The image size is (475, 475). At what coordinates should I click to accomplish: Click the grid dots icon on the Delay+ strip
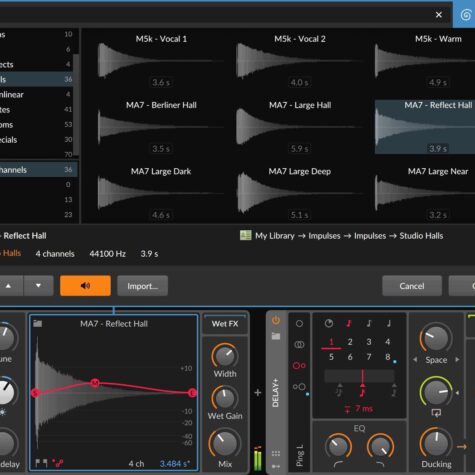pyautogui.click(x=276, y=453)
